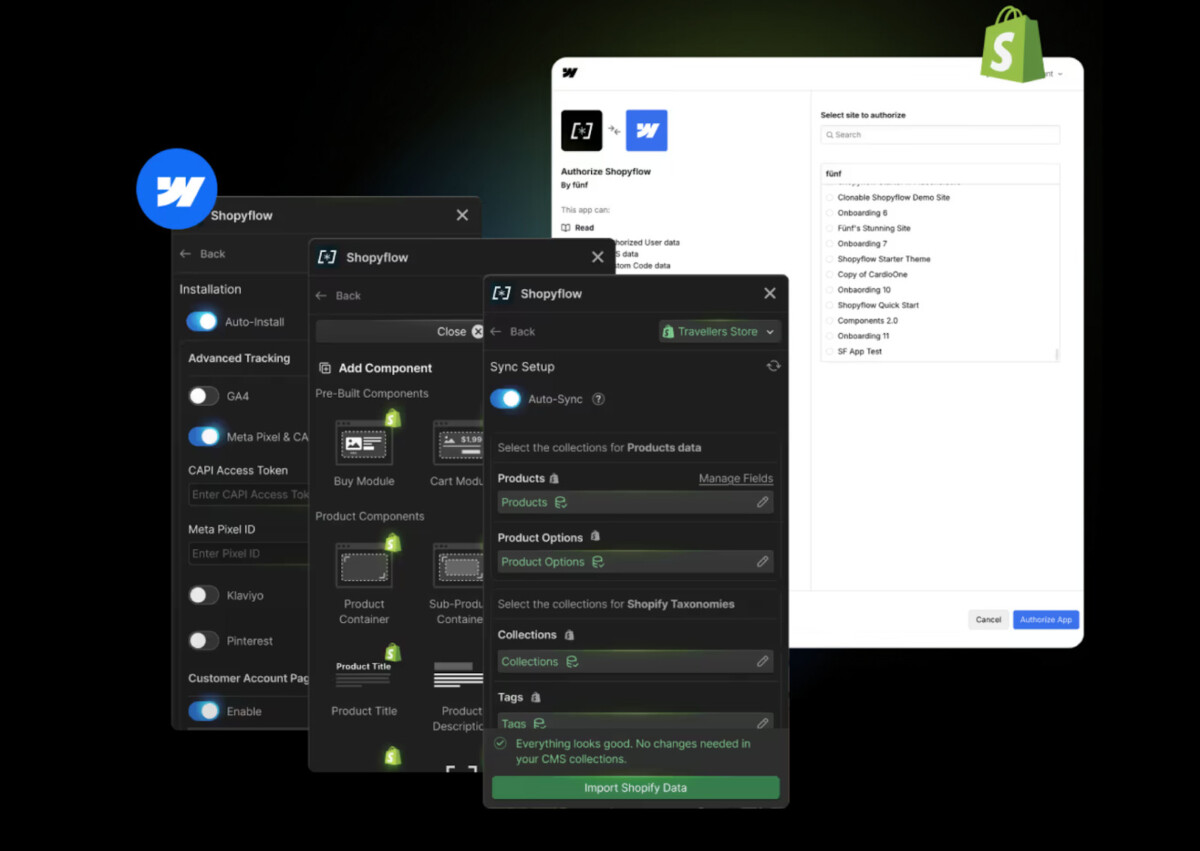Viewport: 1200px width, 851px height.
Task: Click the Auto-Sync help question mark icon
Action: [x=598, y=399]
